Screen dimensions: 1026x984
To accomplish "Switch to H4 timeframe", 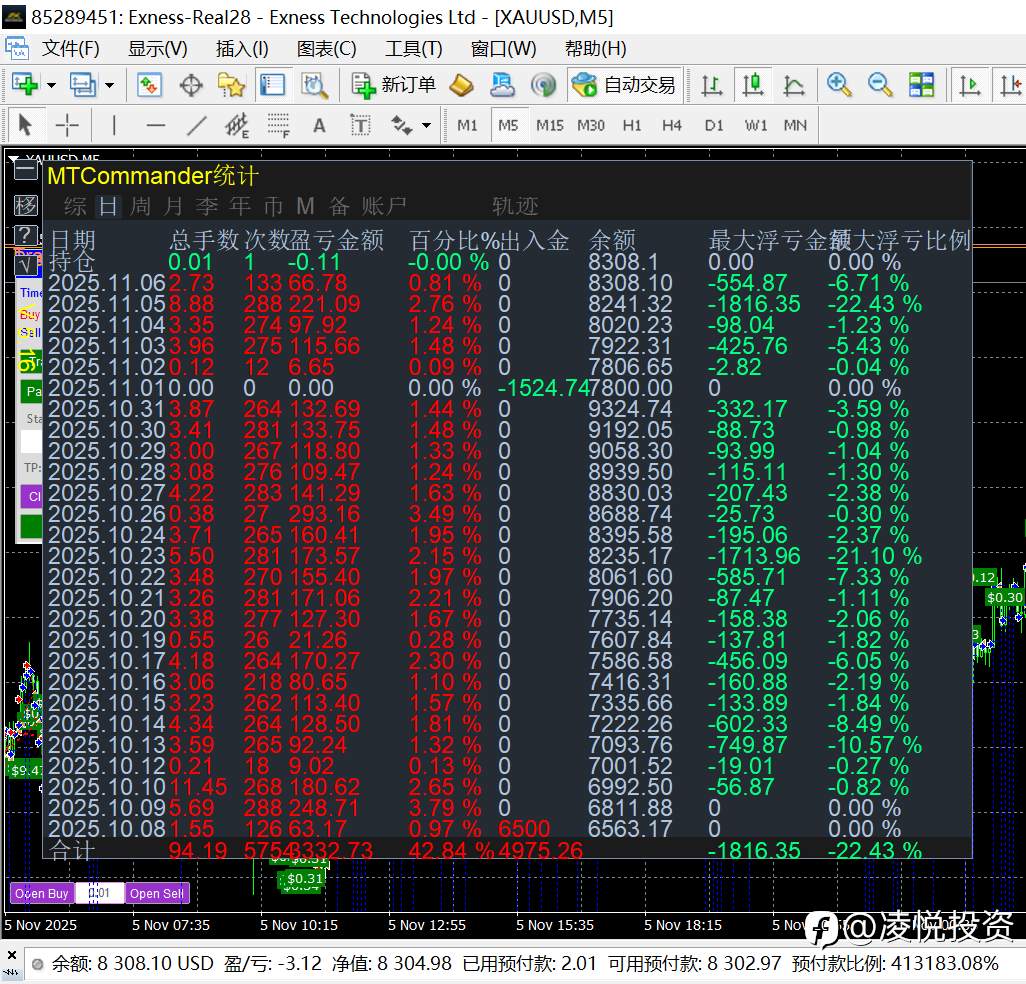I will [x=672, y=125].
